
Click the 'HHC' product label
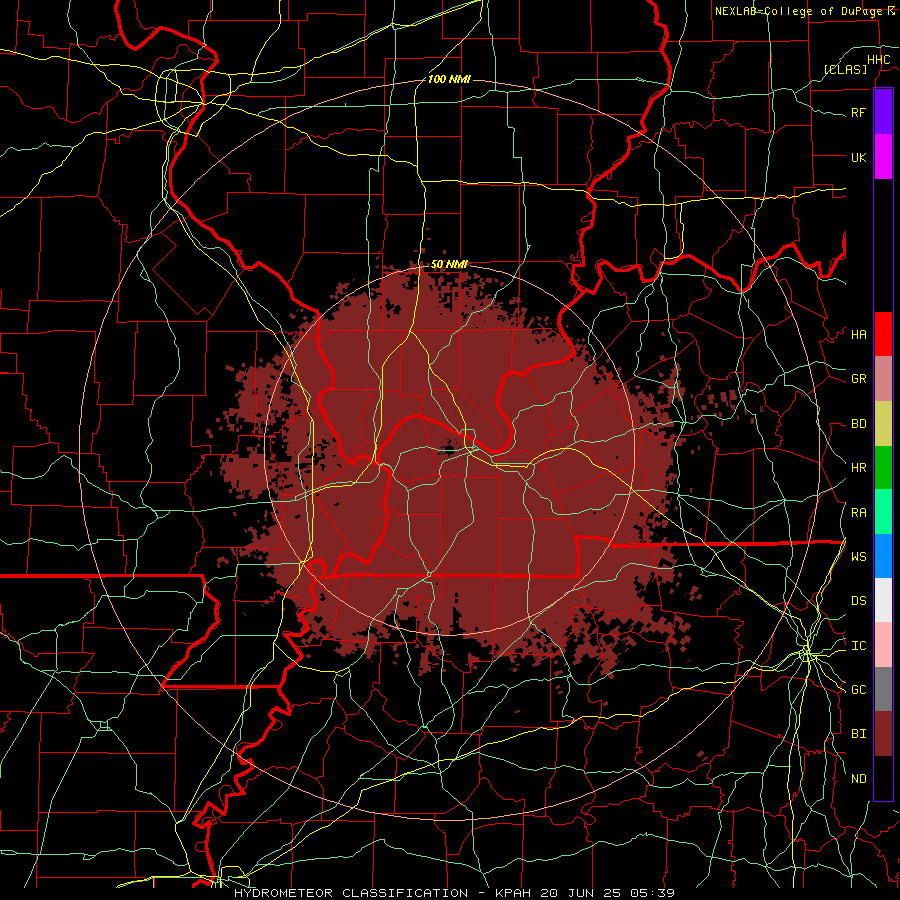[878, 60]
